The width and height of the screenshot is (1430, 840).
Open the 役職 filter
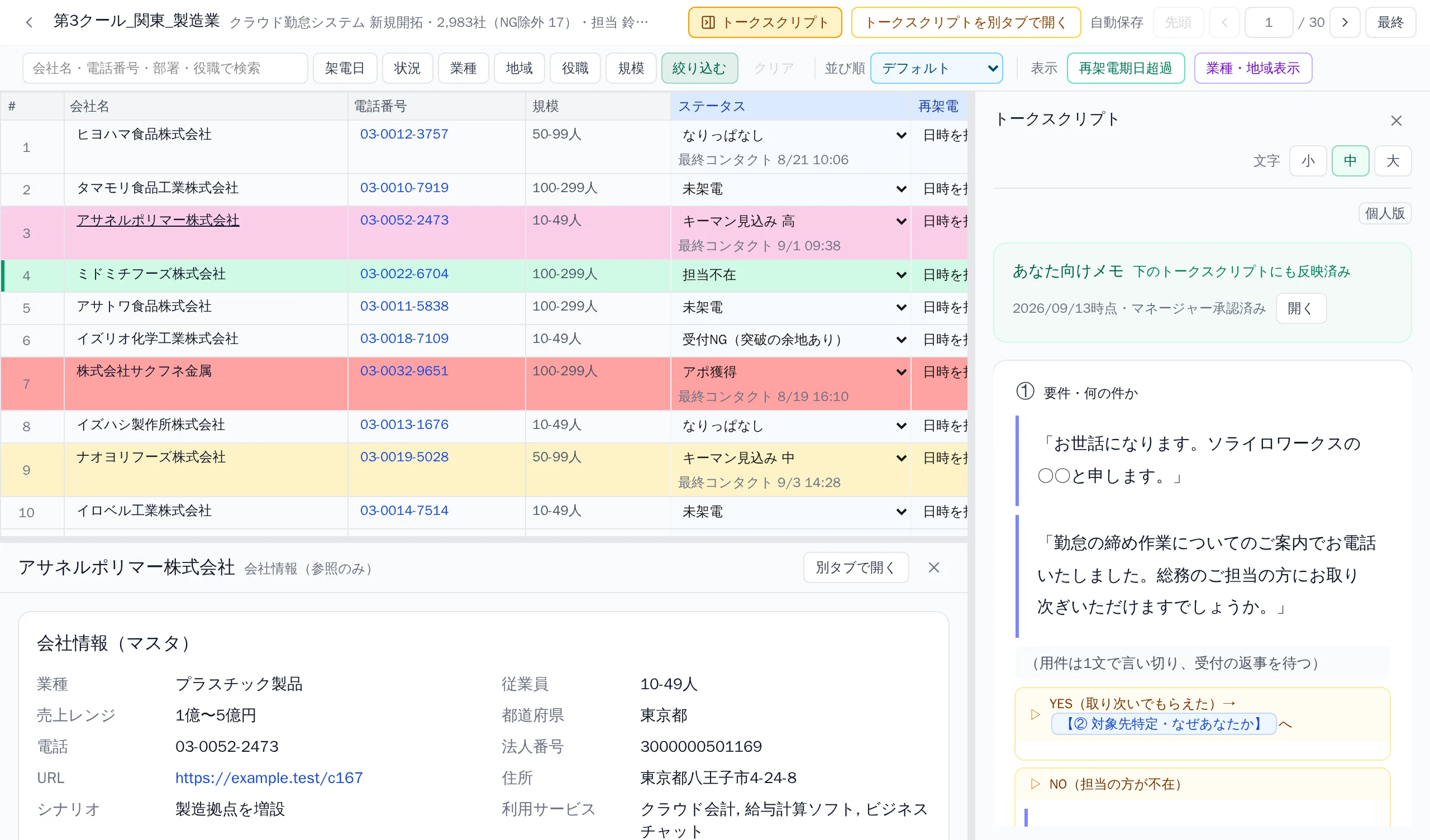point(575,68)
